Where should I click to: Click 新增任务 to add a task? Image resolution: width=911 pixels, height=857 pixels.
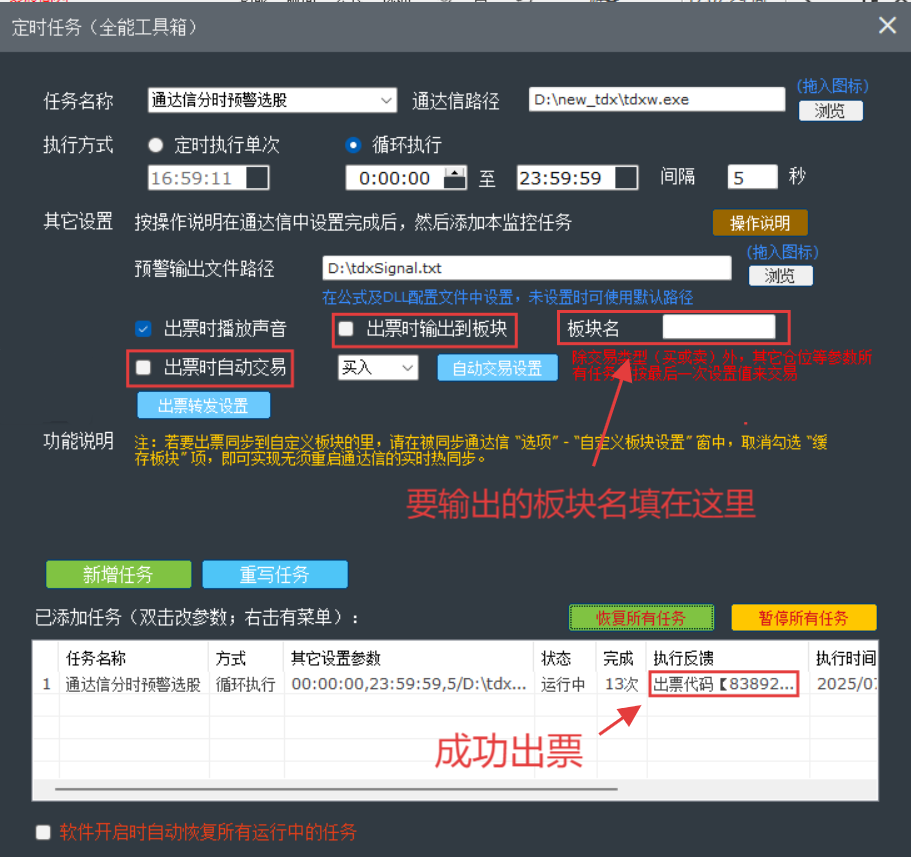pyautogui.click(x=118, y=574)
